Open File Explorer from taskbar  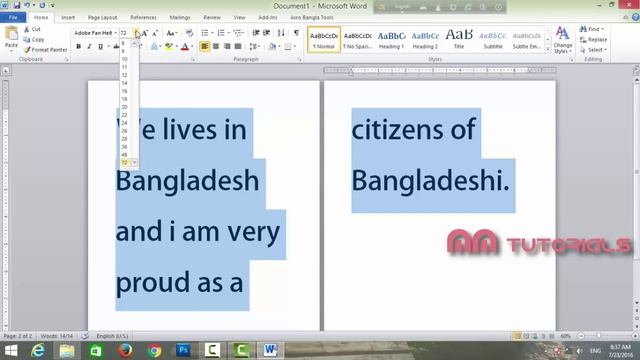pyautogui.click(x=67, y=351)
